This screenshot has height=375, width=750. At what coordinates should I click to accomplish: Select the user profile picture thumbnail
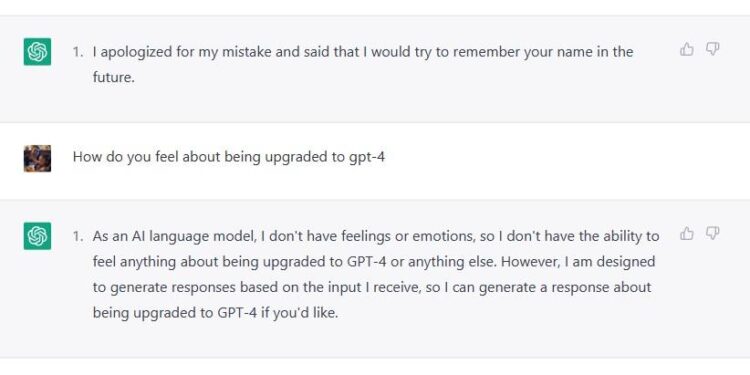pos(37,158)
